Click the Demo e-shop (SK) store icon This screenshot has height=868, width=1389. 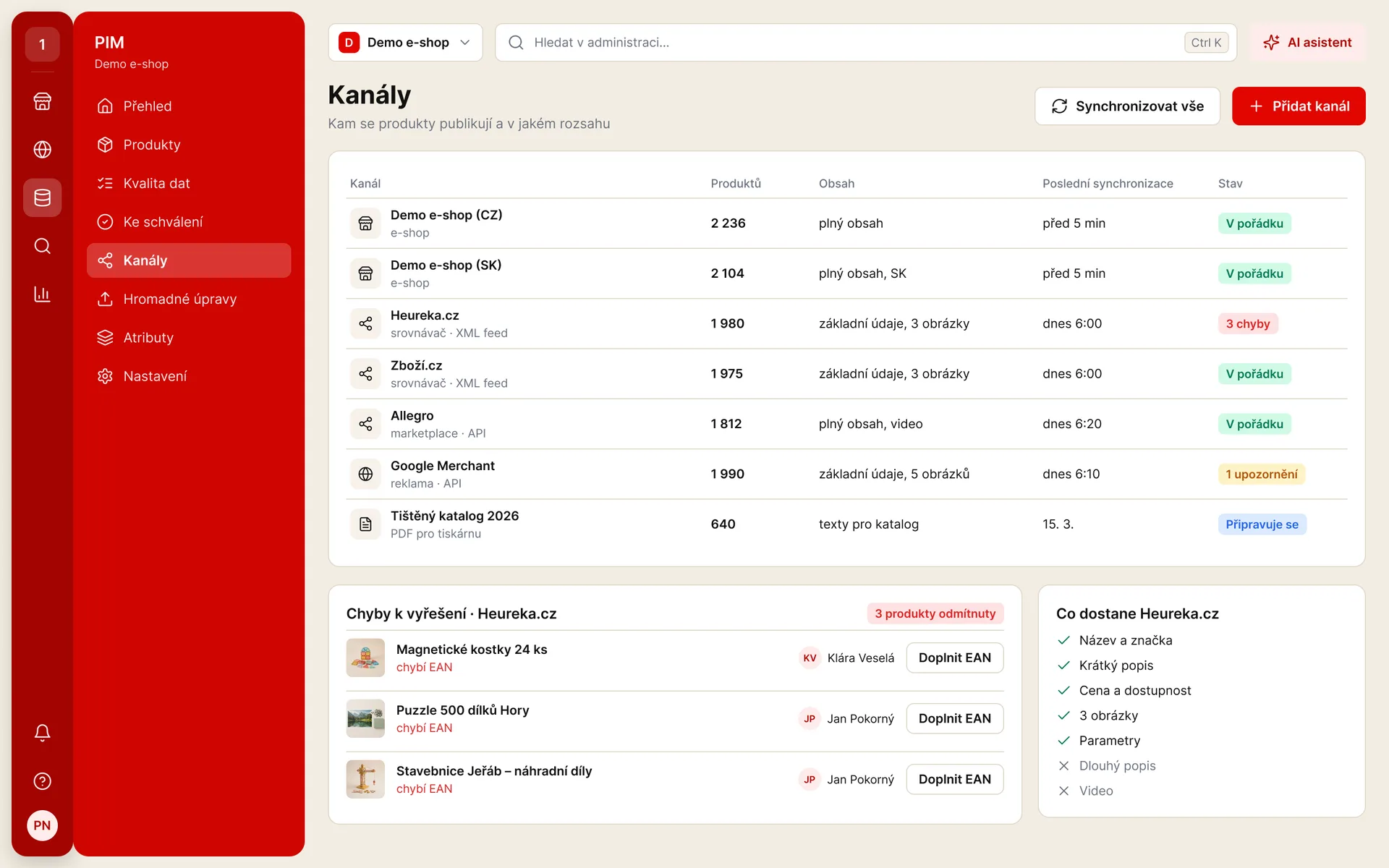(365, 273)
